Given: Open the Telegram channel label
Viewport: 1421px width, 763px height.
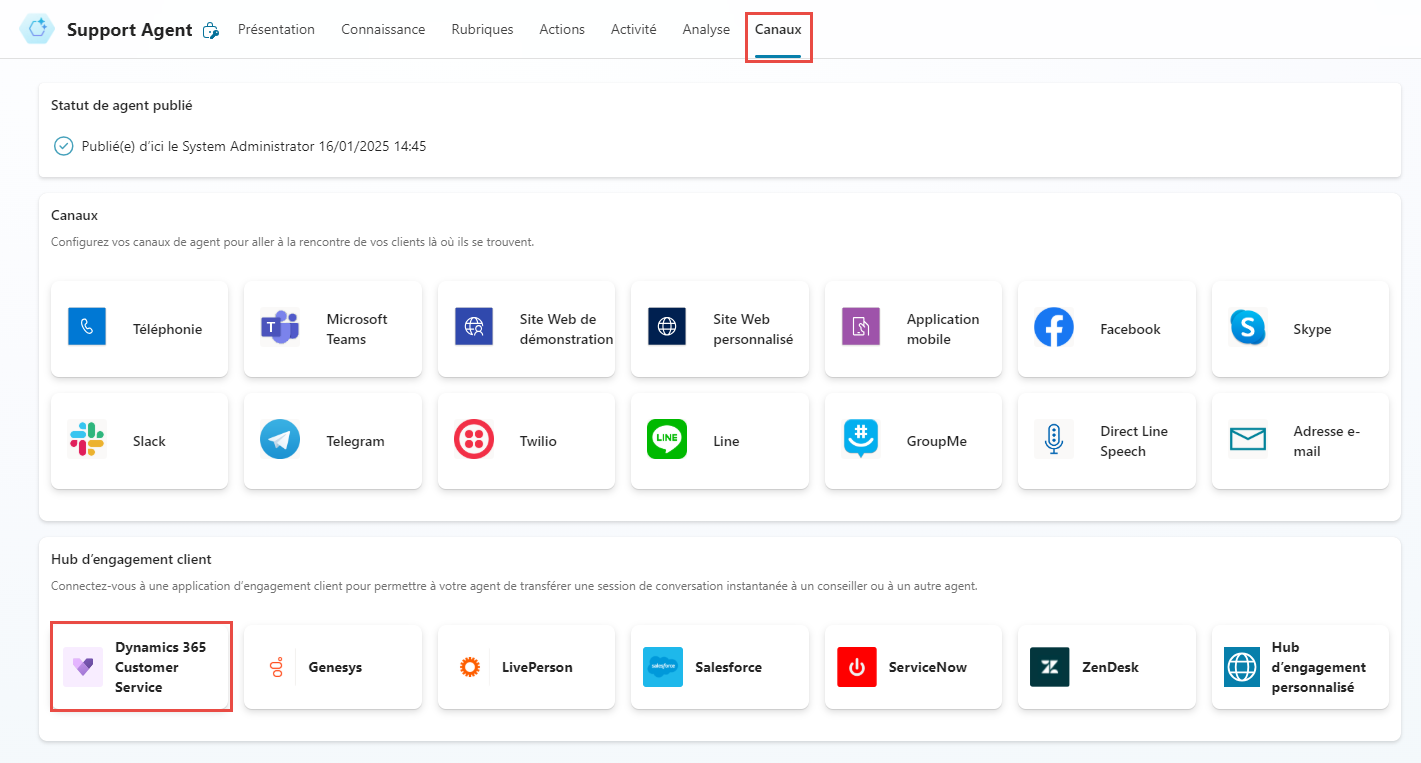Looking at the screenshot, I should point(356,441).
